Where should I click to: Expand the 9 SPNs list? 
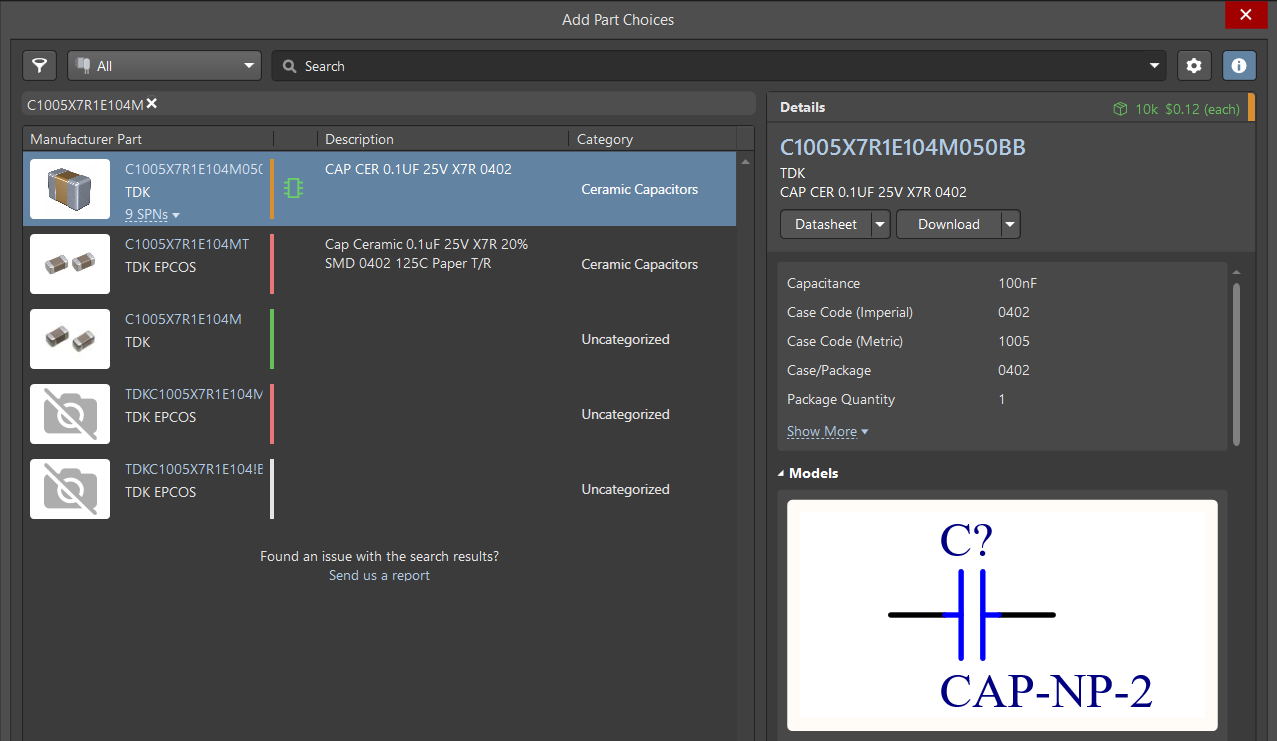(x=152, y=215)
